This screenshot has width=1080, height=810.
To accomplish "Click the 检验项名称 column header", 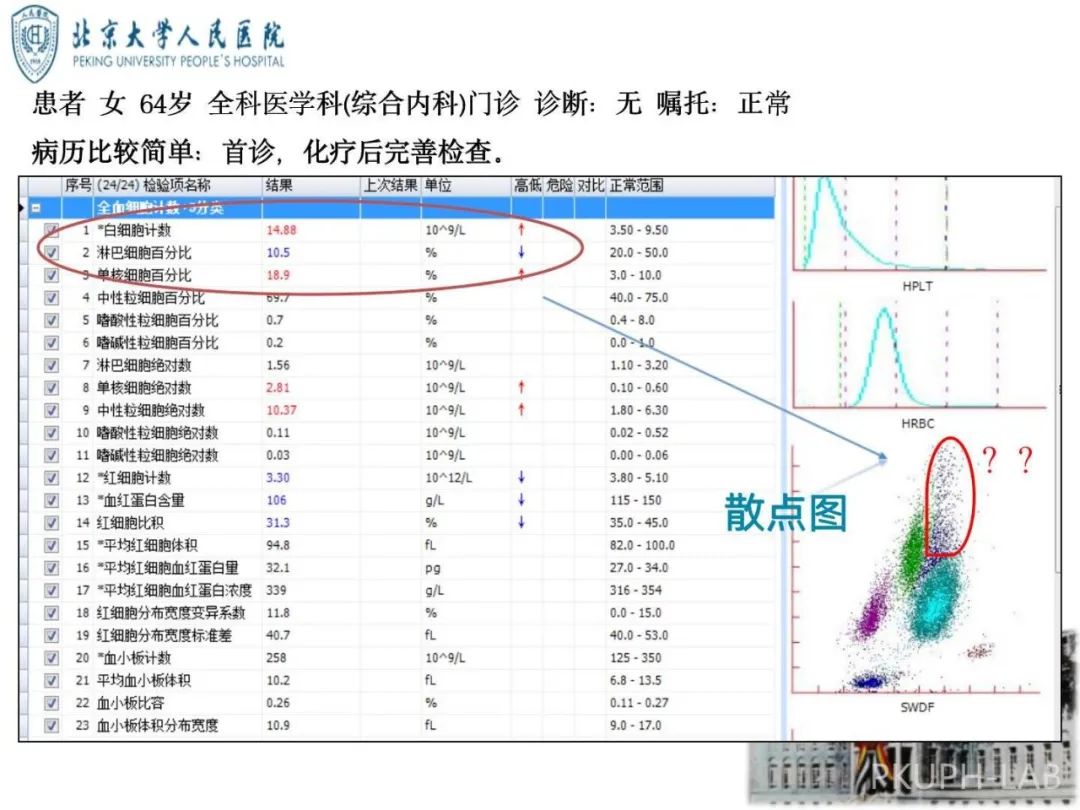I will point(176,185).
